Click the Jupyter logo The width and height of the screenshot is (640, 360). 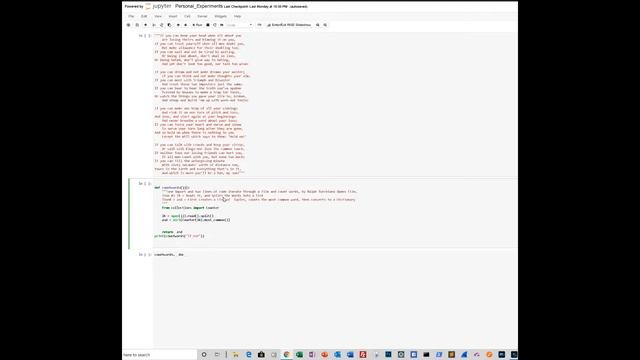158,6
